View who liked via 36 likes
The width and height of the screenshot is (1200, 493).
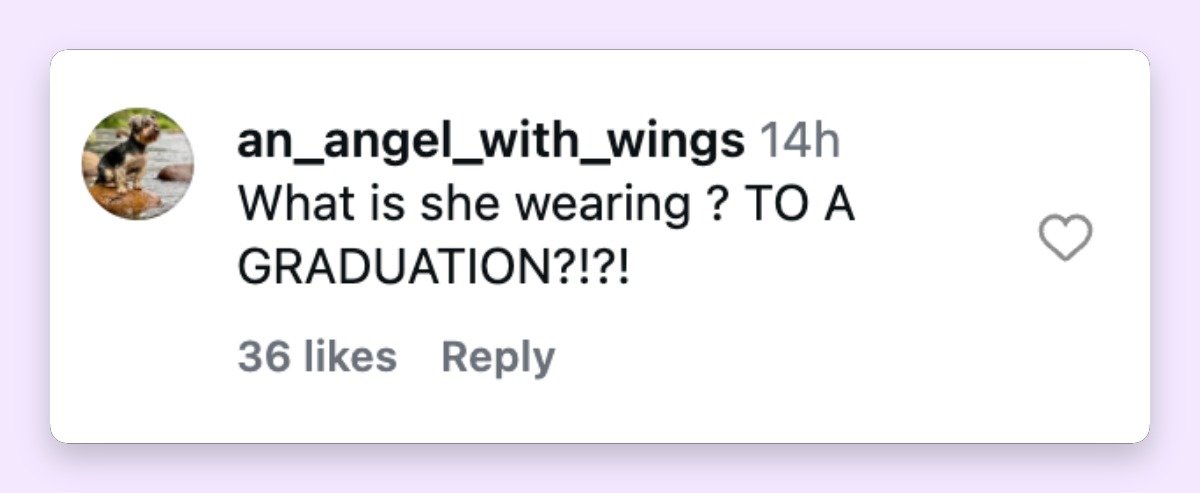[x=317, y=357]
